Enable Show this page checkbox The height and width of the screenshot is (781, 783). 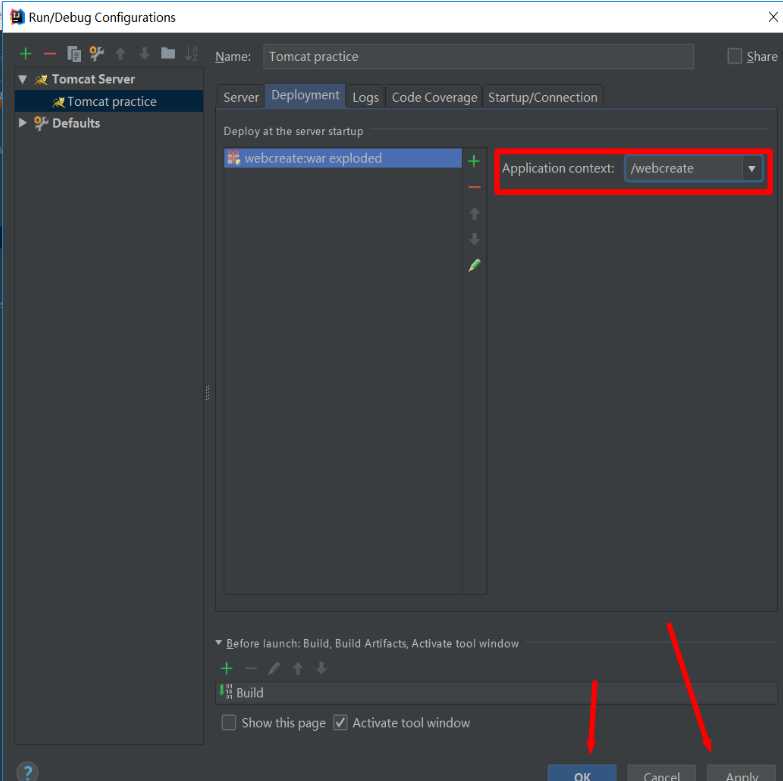(x=229, y=723)
